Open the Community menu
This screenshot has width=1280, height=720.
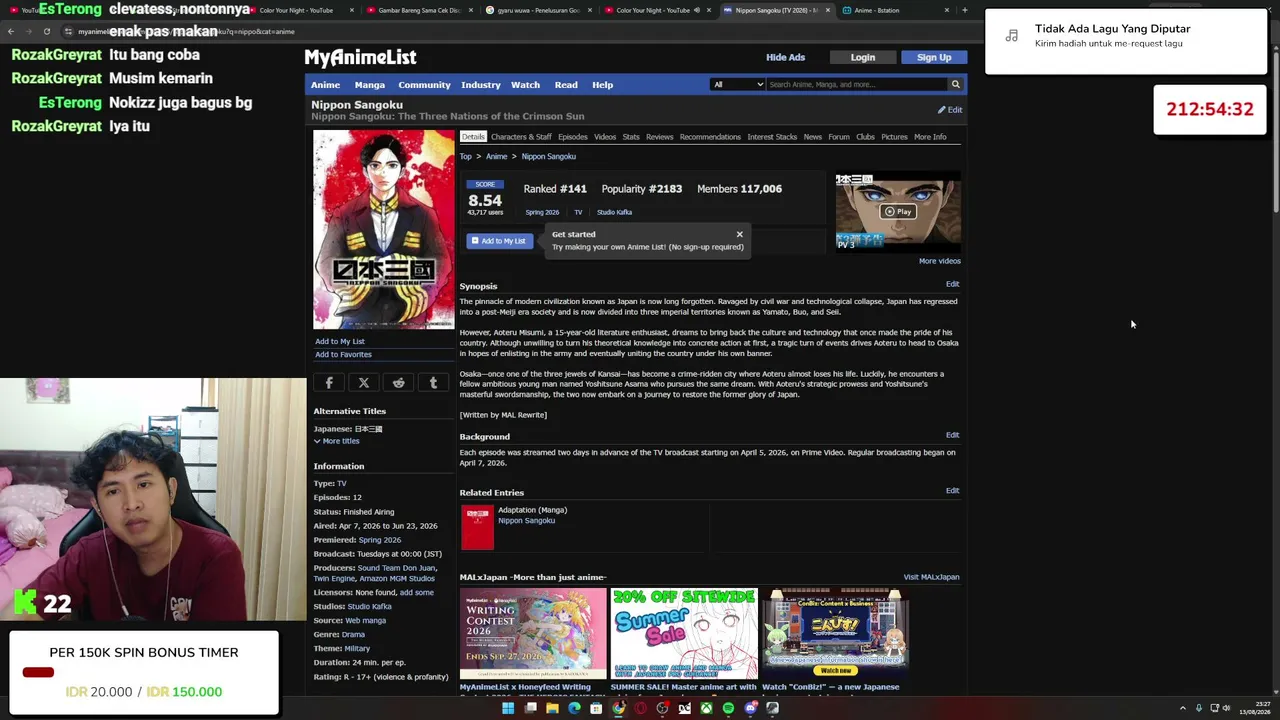(424, 85)
